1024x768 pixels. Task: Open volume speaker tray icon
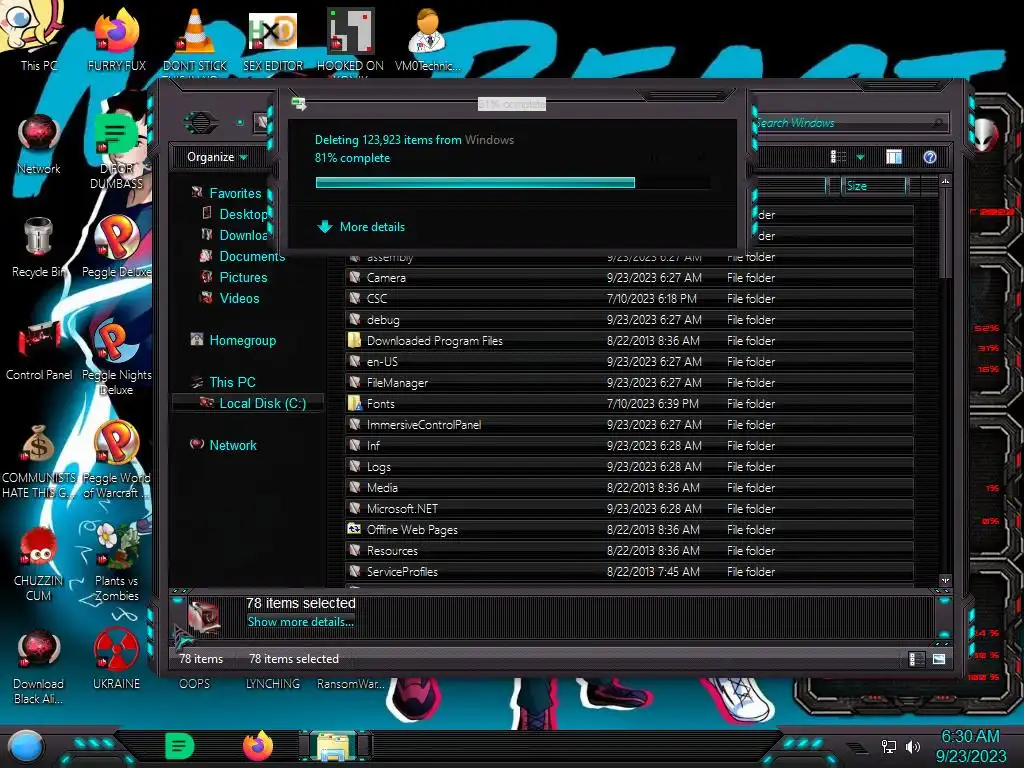coord(913,746)
